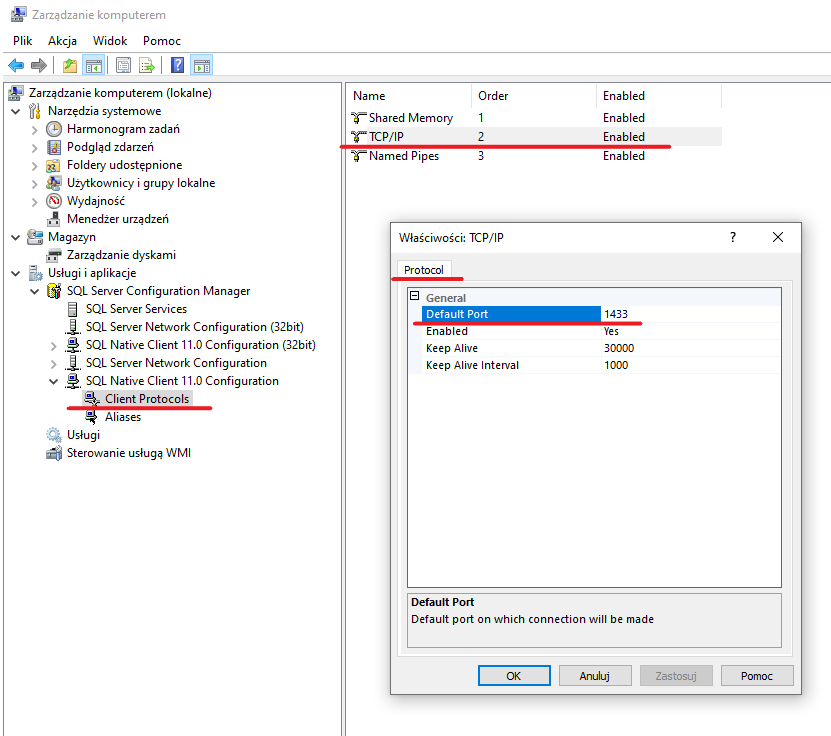
Task: Expand the Foldery udostępnione node
Action: tap(34, 166)
